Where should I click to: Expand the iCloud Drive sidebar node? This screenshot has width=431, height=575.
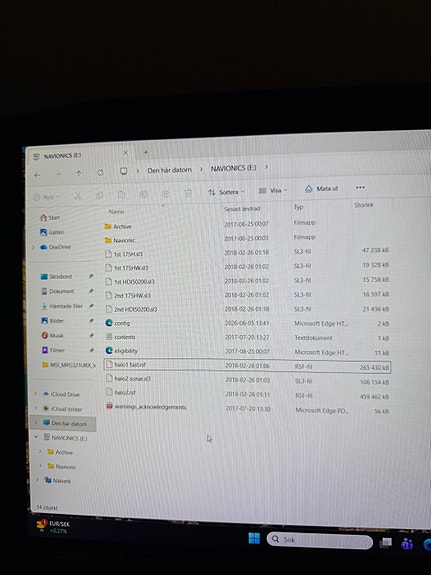click(x=36, y=394)
